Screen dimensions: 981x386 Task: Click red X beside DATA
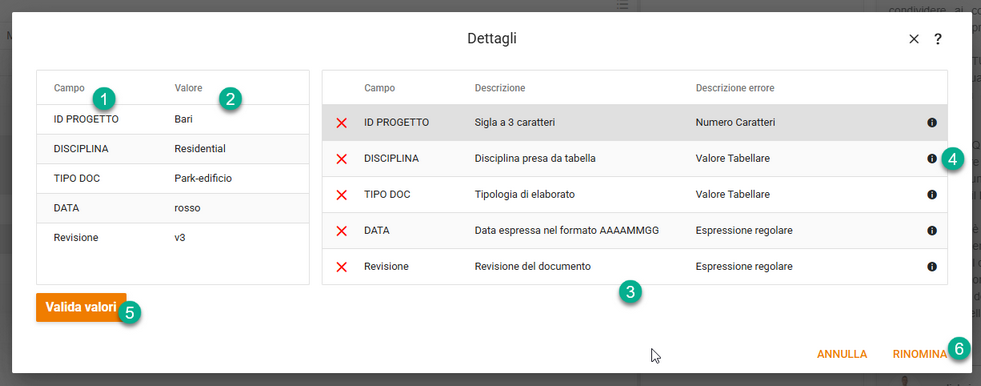click(342, 231)
